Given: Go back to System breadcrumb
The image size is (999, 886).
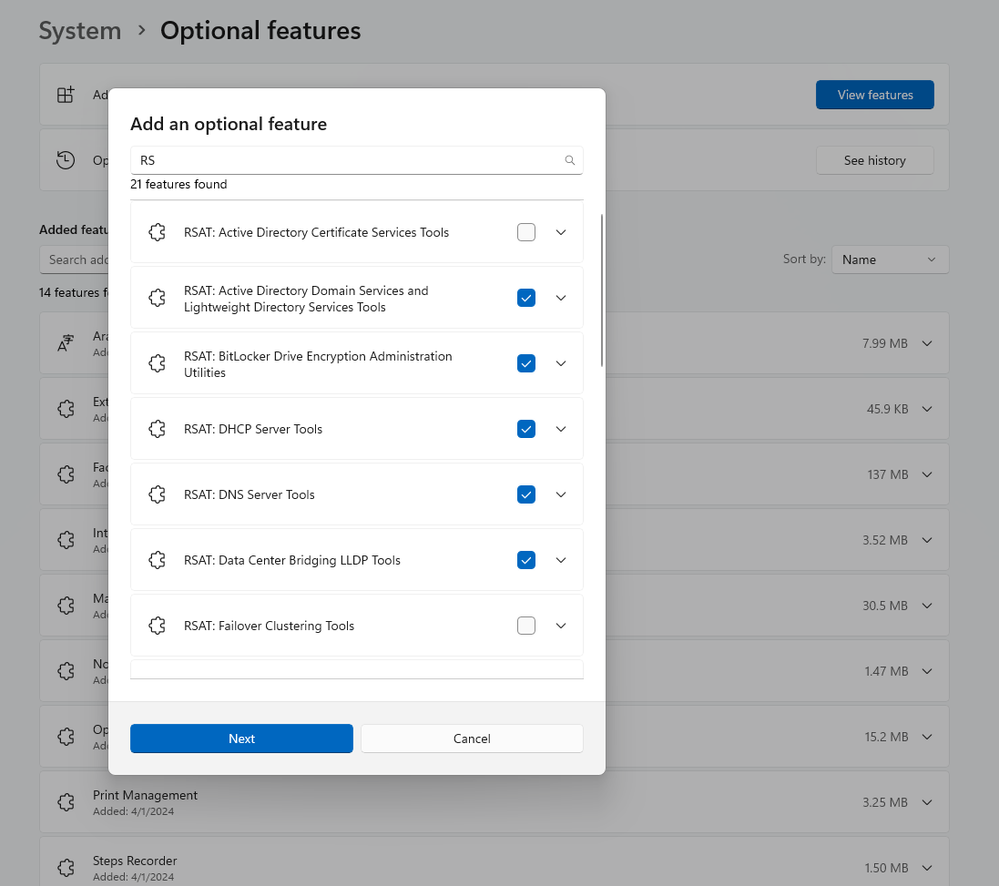Looking at the screenshot, I should [80, 31].
